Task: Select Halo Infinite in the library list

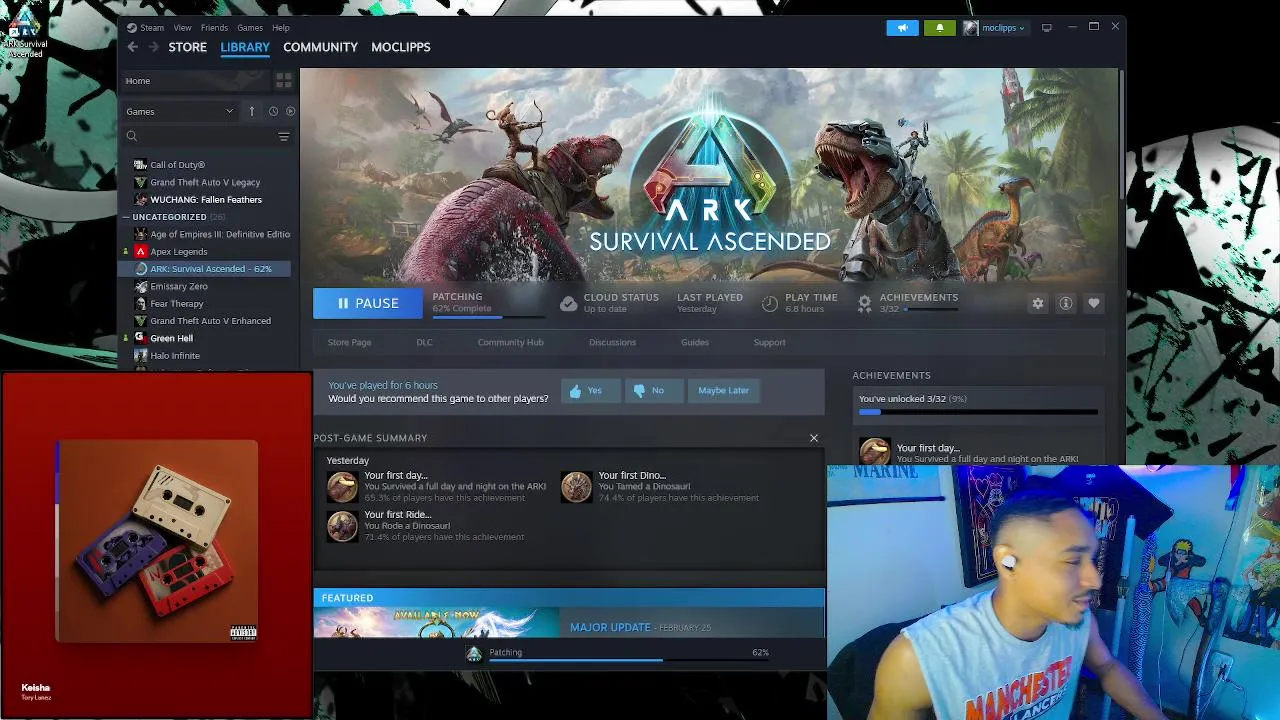Action: point(174,356)
